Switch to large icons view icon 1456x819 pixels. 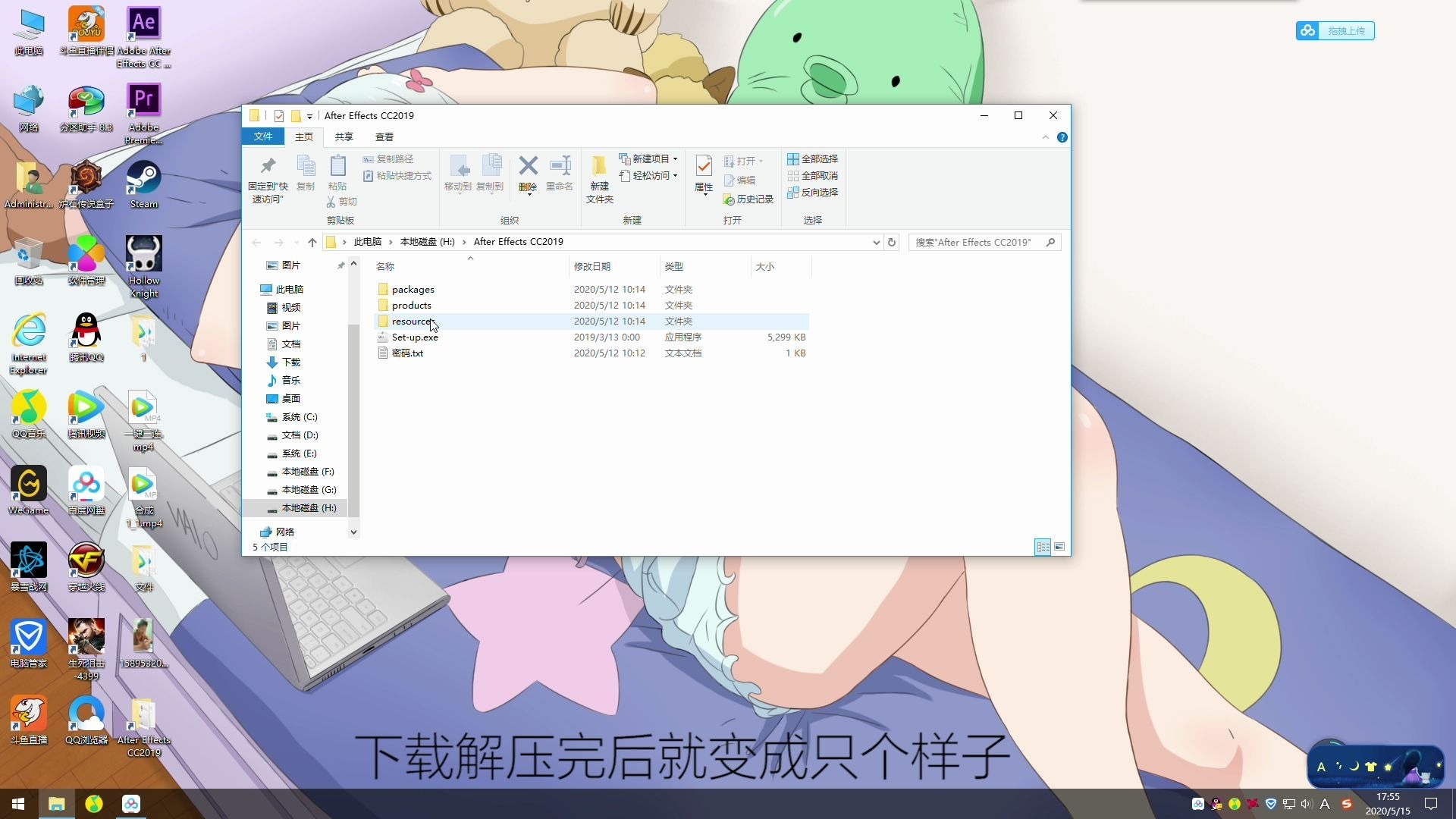point(1059,547)
